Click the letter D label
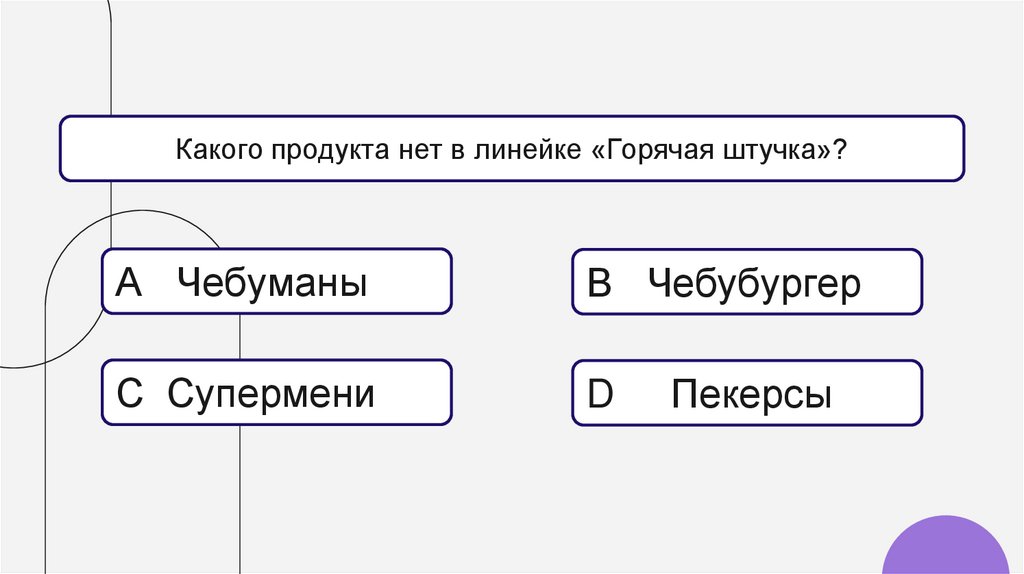 pos(599,395)
